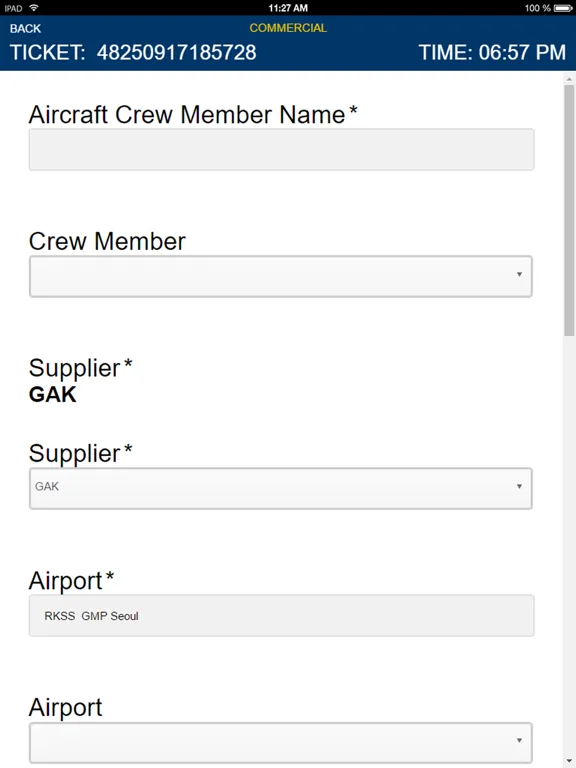The image size is (576, 768).
Task: Click the IPAD carrier label
Action: click(x=13, y=8)
